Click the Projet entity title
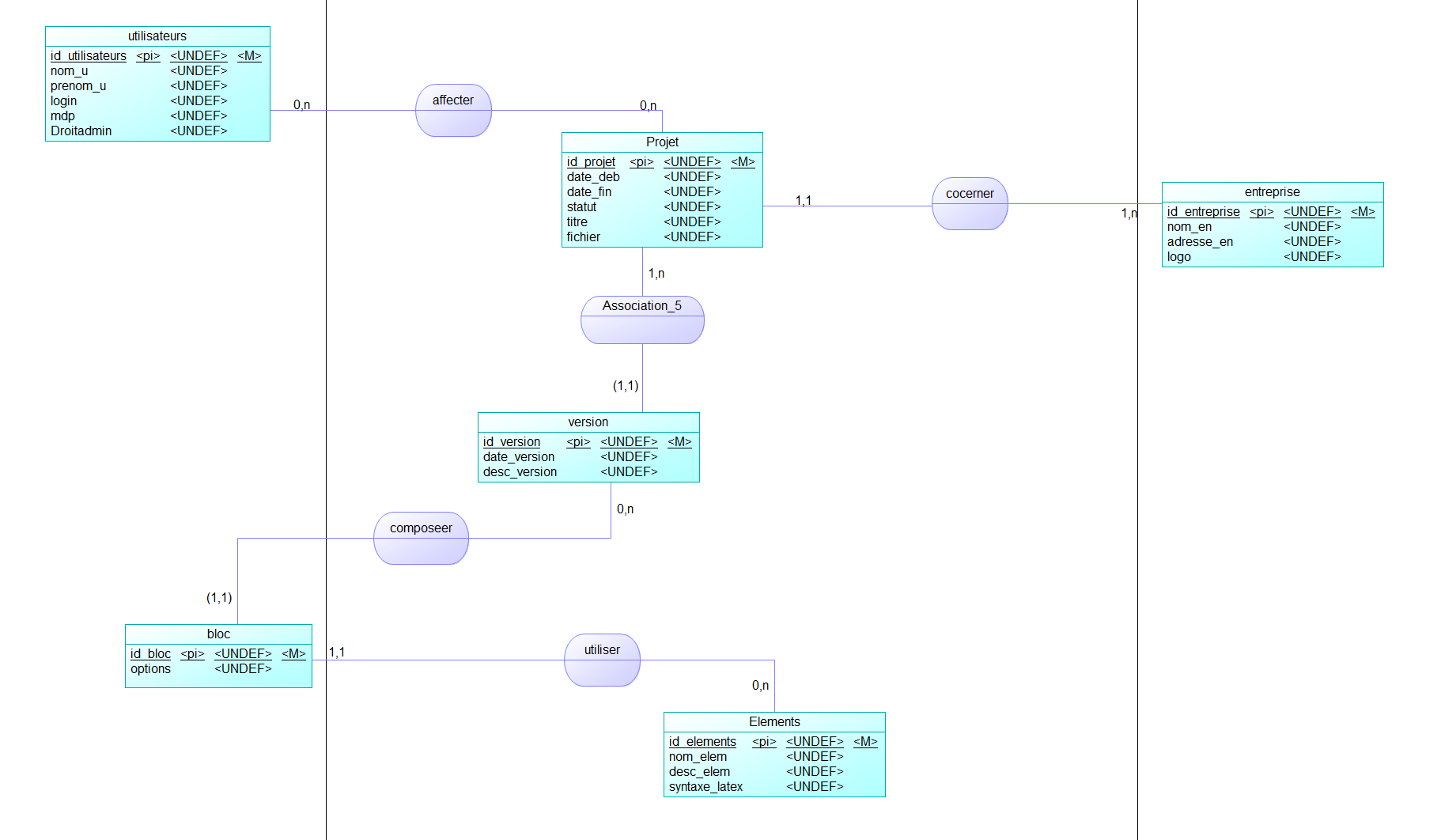This screenshot has width=1441, height=840. (662, 142)
